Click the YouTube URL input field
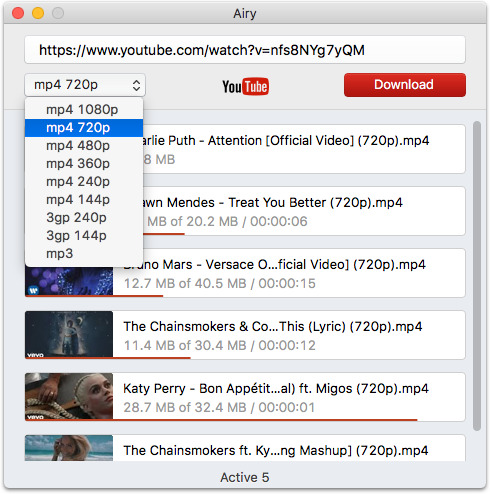The height and width of the screenshot is (494, 490). (245, 50)
